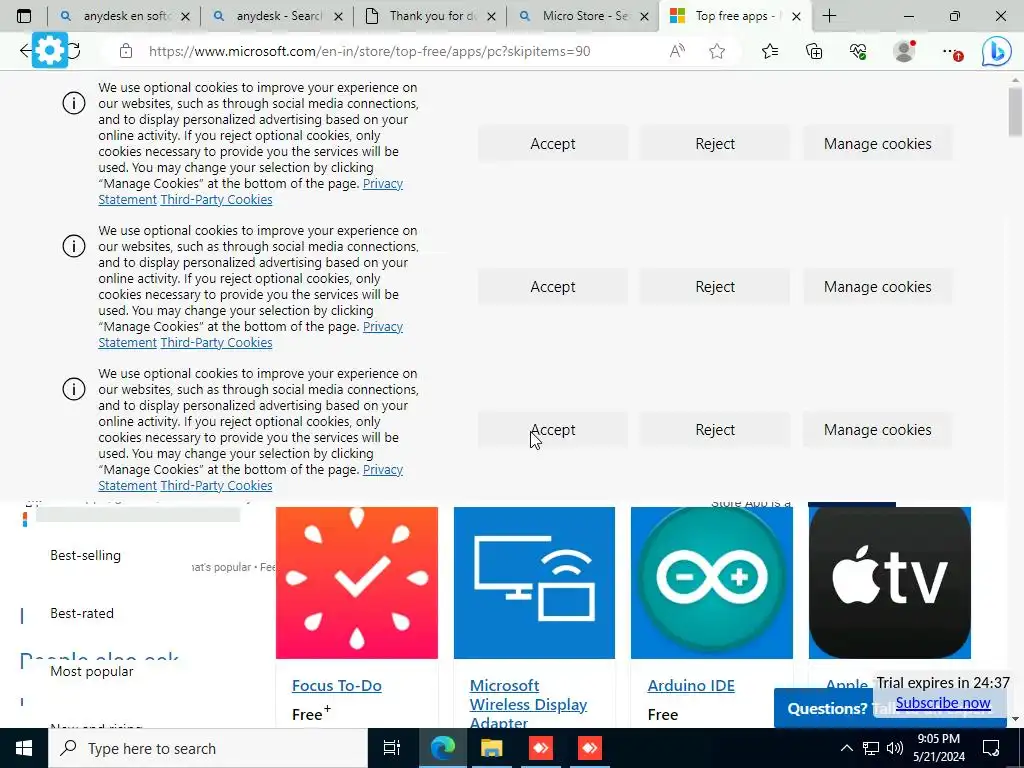Click the Focus To-Do app thumbnail
This screenshot has height=768, width=1024.
(x=357, y=583)
